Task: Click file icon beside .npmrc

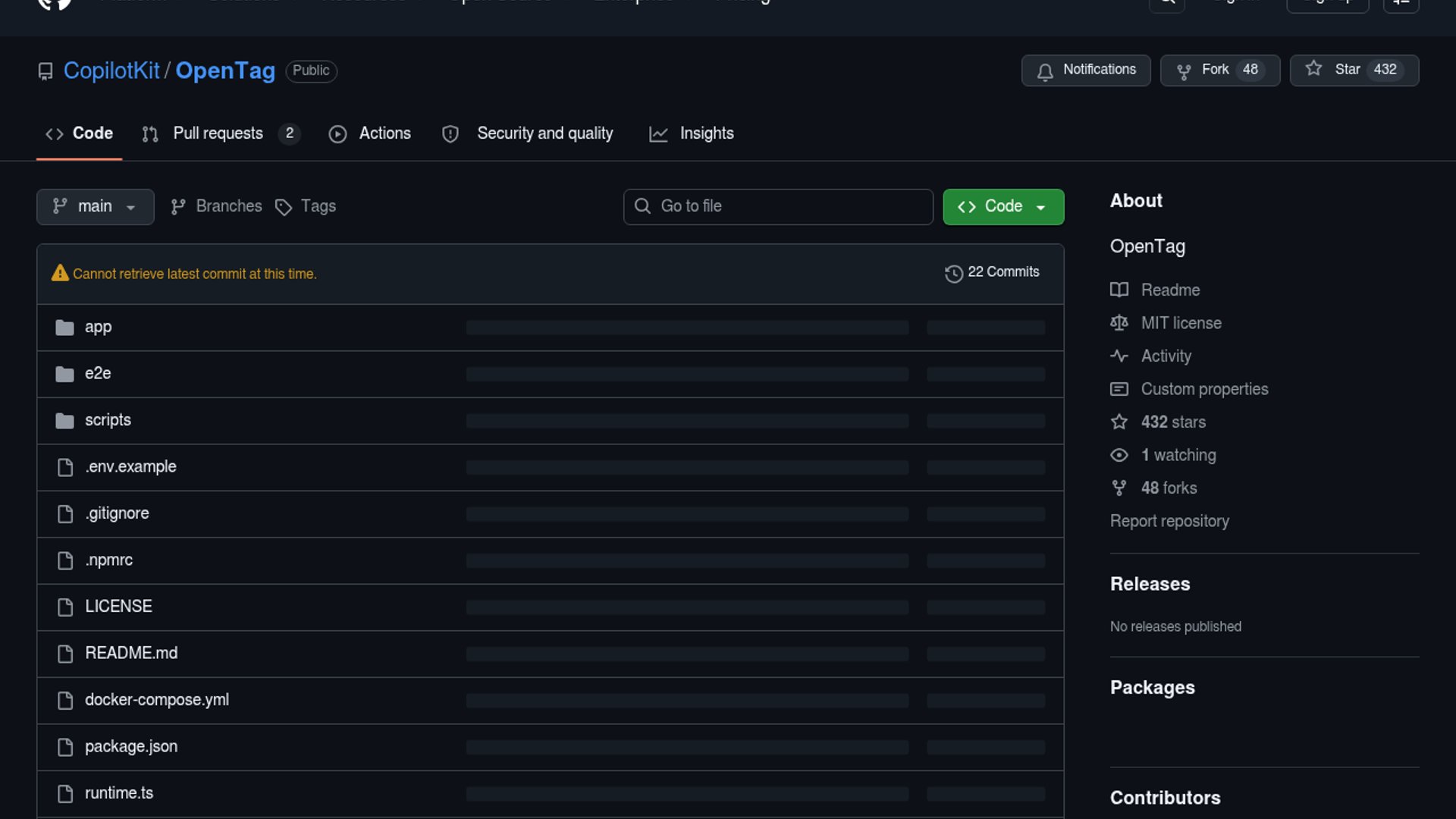Action: [65, 560]
